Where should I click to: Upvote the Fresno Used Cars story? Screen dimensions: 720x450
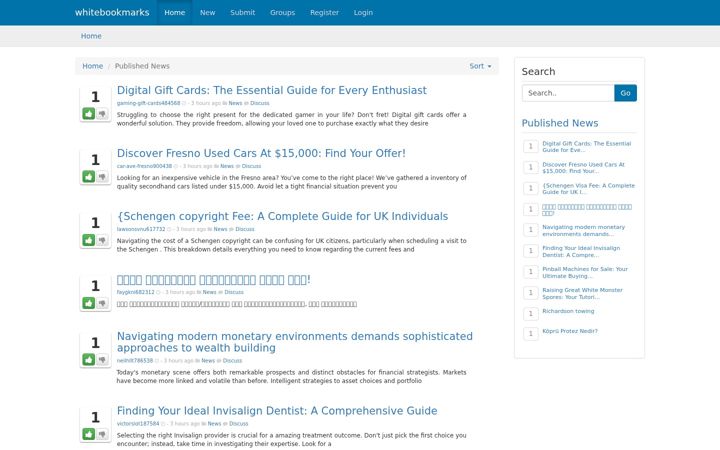tap(89, 176)
